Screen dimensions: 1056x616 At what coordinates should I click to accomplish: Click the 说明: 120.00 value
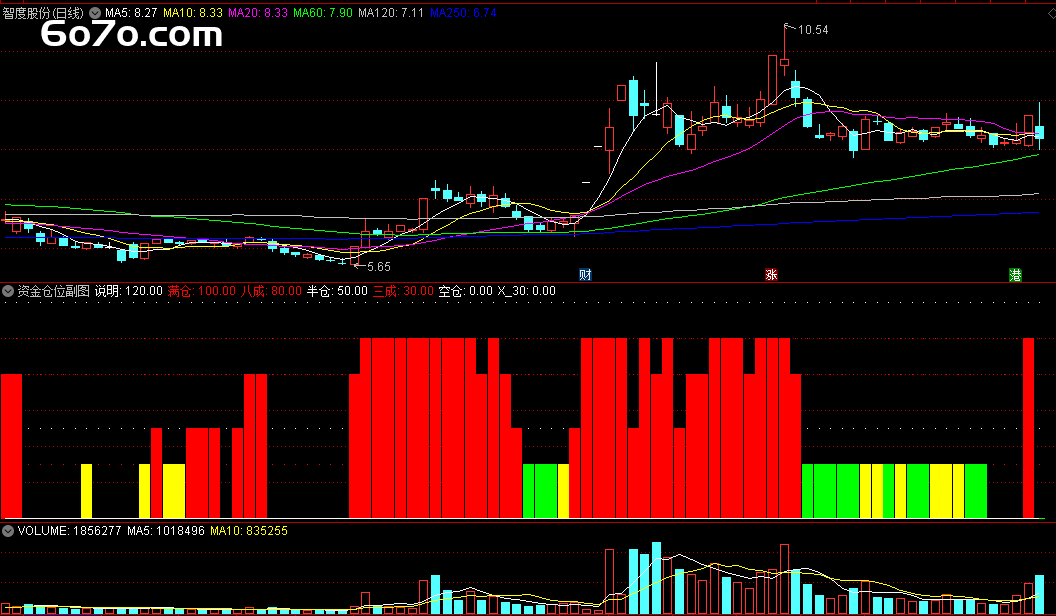tap(129, 291)
